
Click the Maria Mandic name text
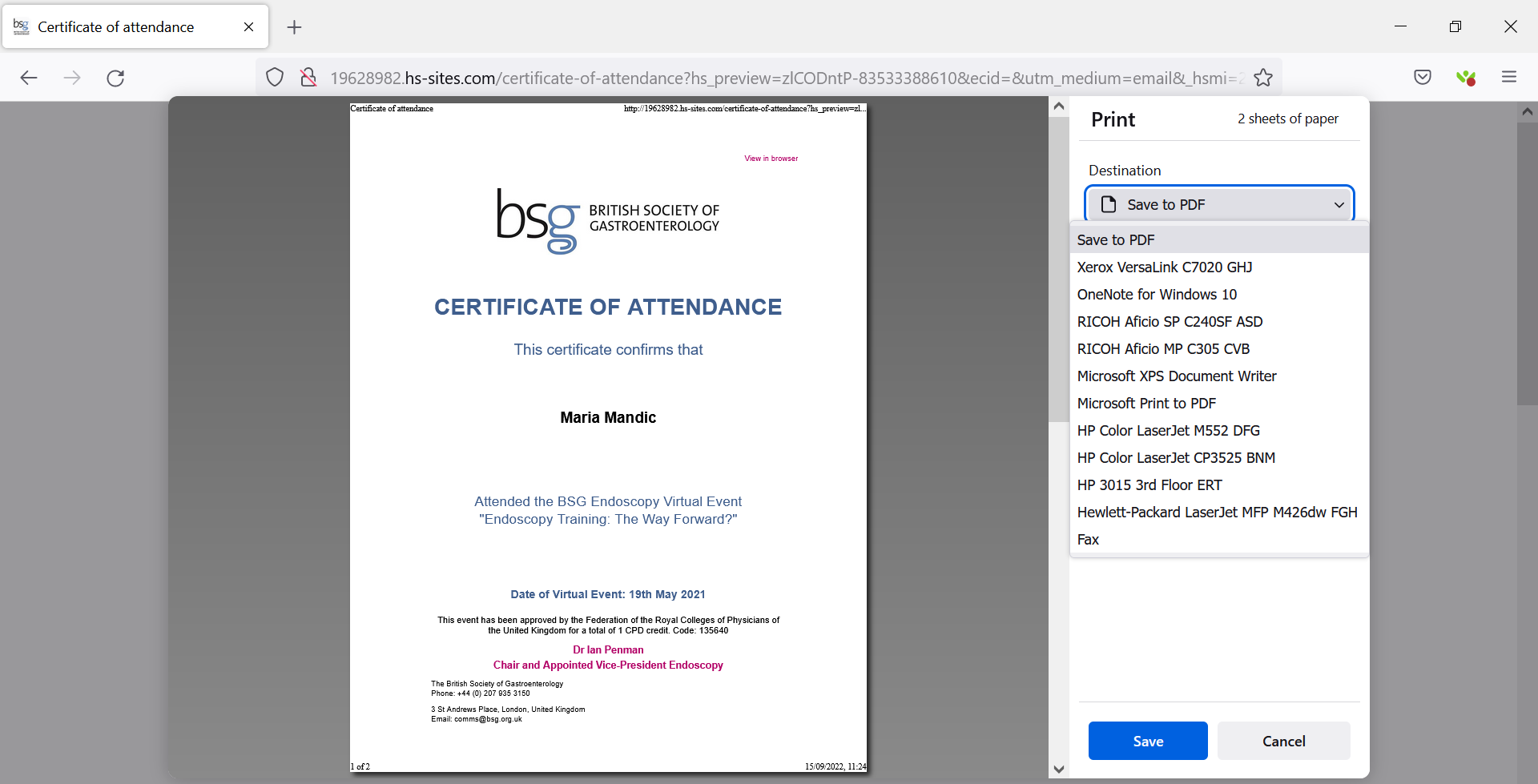click(608, 417)
